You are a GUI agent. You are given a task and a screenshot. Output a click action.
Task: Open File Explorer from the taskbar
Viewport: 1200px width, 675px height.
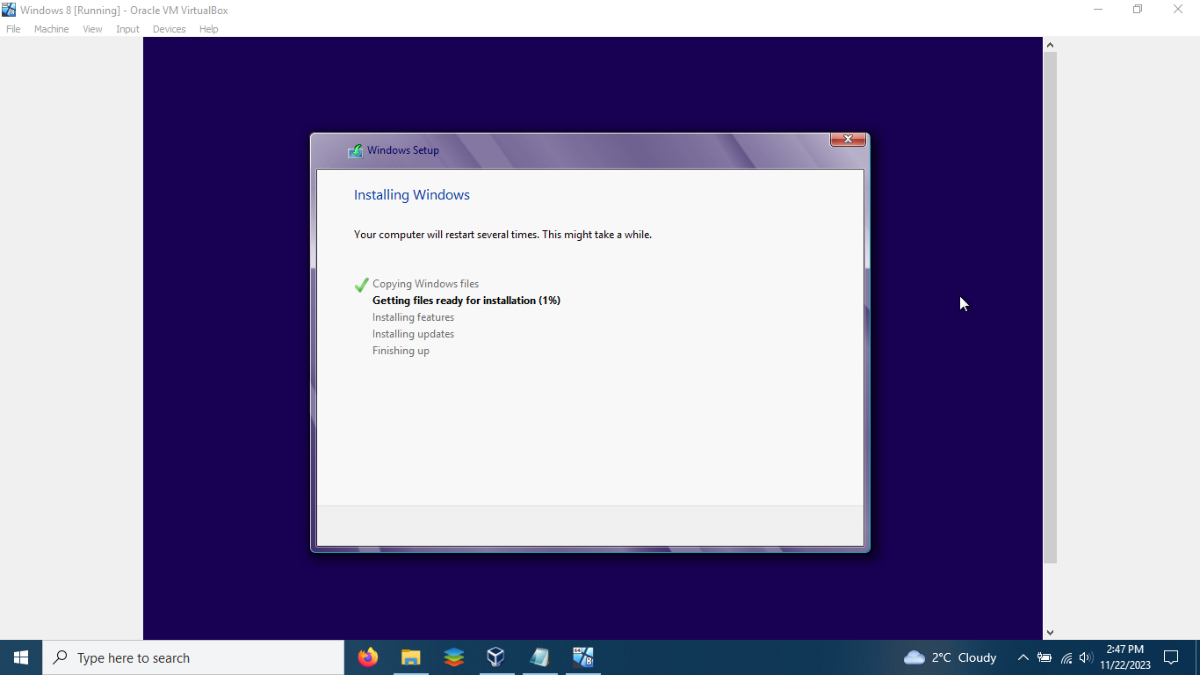[411, 657]
